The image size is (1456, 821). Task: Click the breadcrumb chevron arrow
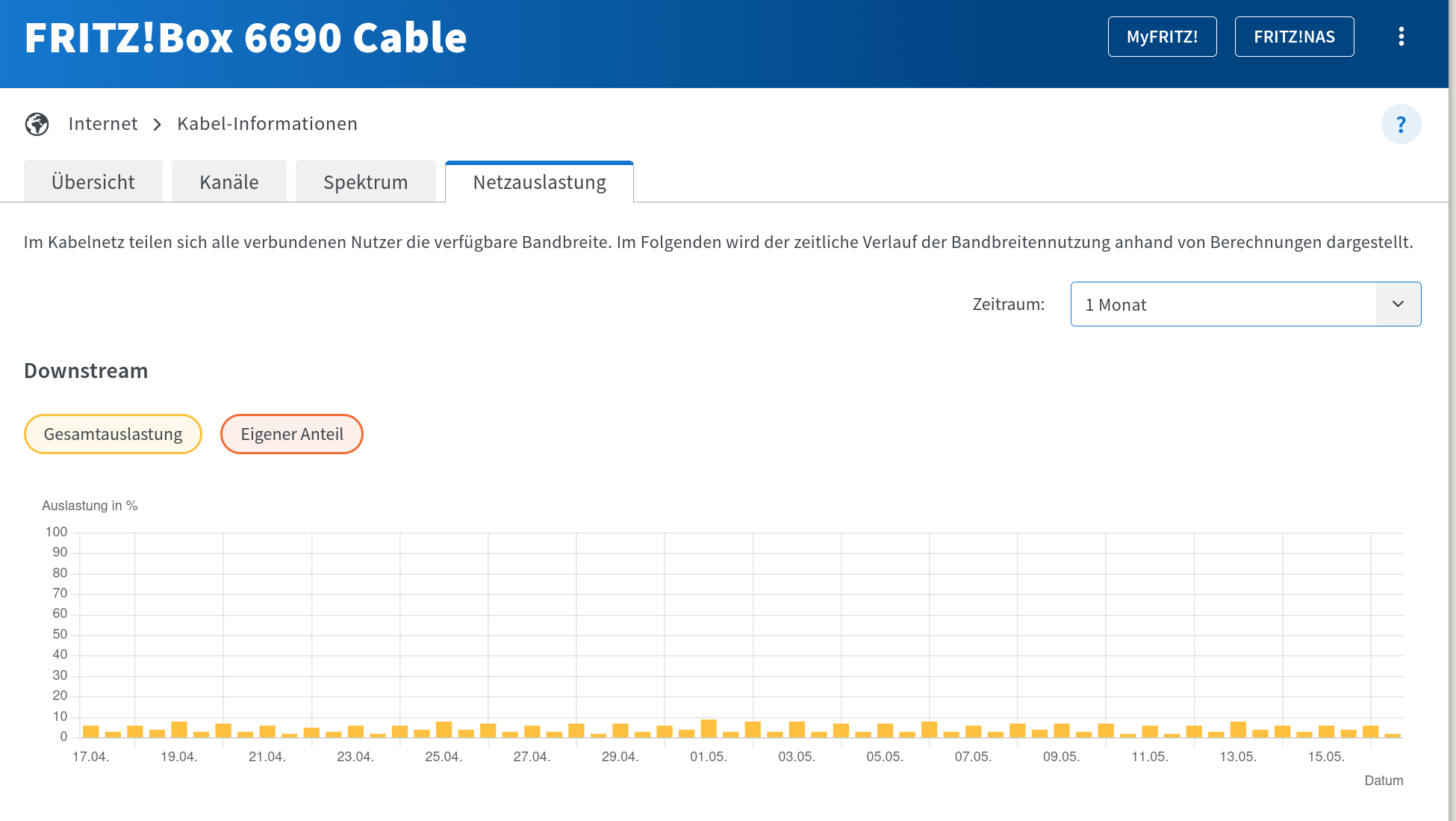(x=157, y=124)
